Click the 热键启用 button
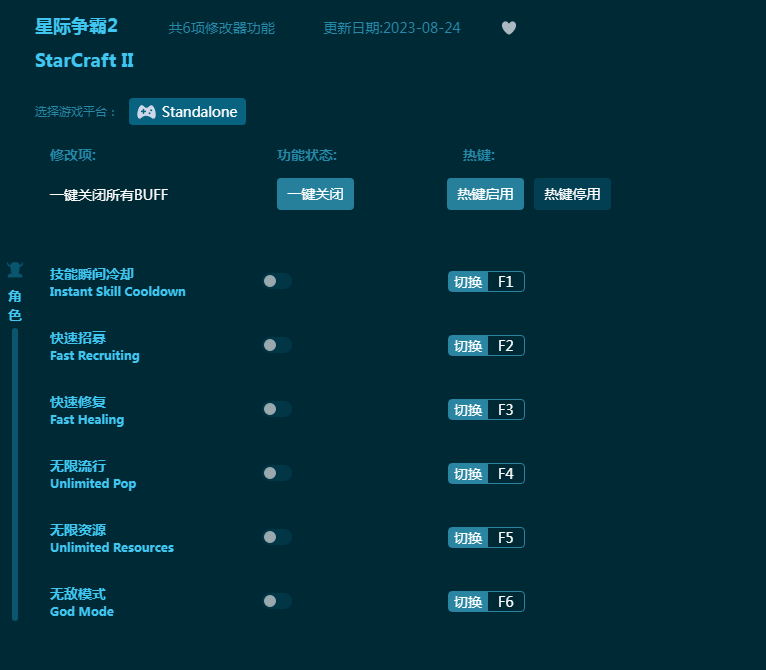This screenshot has height=670, width=766. click(x=485, y=194)
